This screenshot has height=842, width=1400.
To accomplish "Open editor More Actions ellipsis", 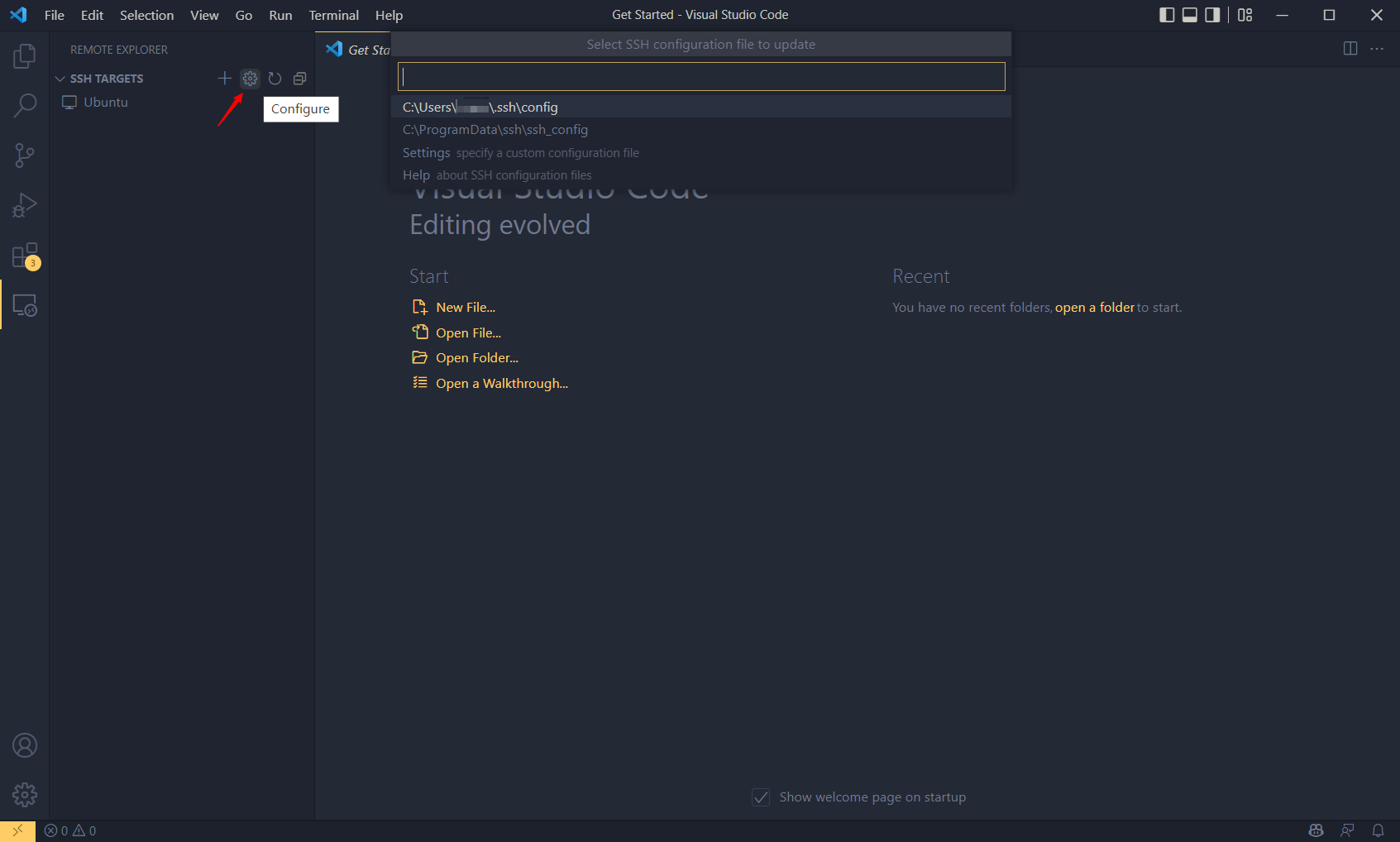I will pyautogui.click(x=1377, y=49).
